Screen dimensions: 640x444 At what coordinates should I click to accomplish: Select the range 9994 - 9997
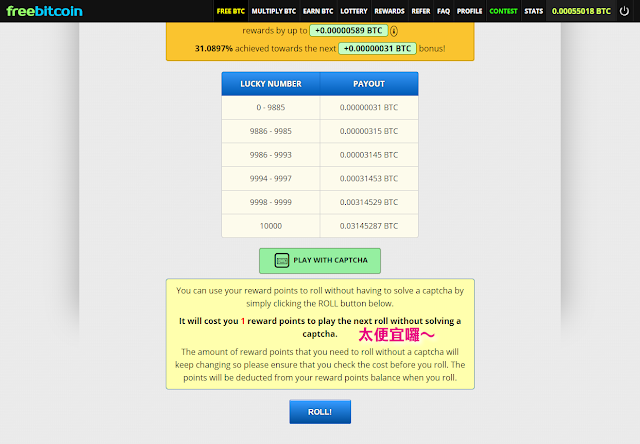271,179
